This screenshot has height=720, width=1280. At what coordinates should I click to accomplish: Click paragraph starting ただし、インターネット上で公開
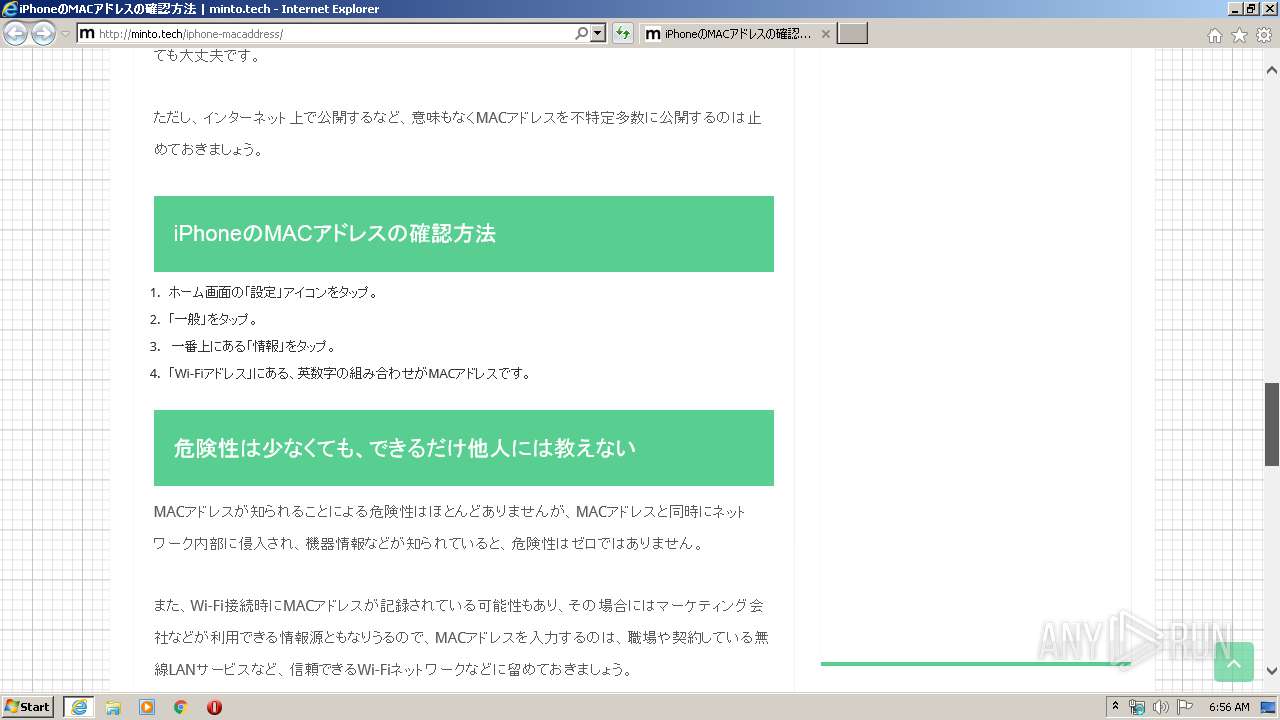(x=457, y=133)
